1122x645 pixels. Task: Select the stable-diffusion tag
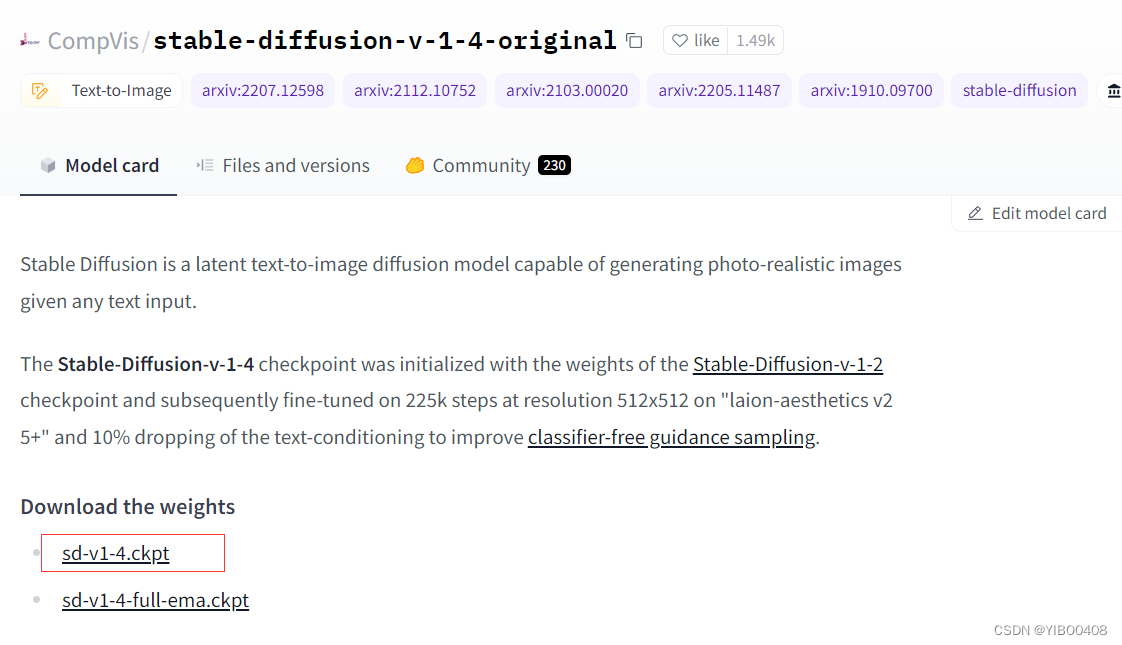[x=1019, y=91]
